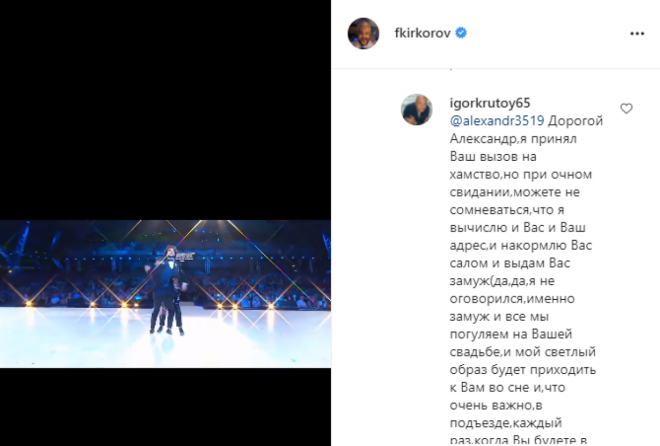Click the comment line "замуж(да,да,я не"
This screenshot has height=446, width=660.
502,281
